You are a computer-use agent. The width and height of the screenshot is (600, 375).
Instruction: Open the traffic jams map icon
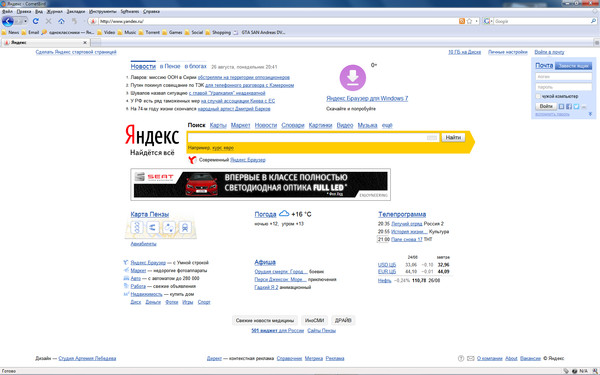click(137, 227)
